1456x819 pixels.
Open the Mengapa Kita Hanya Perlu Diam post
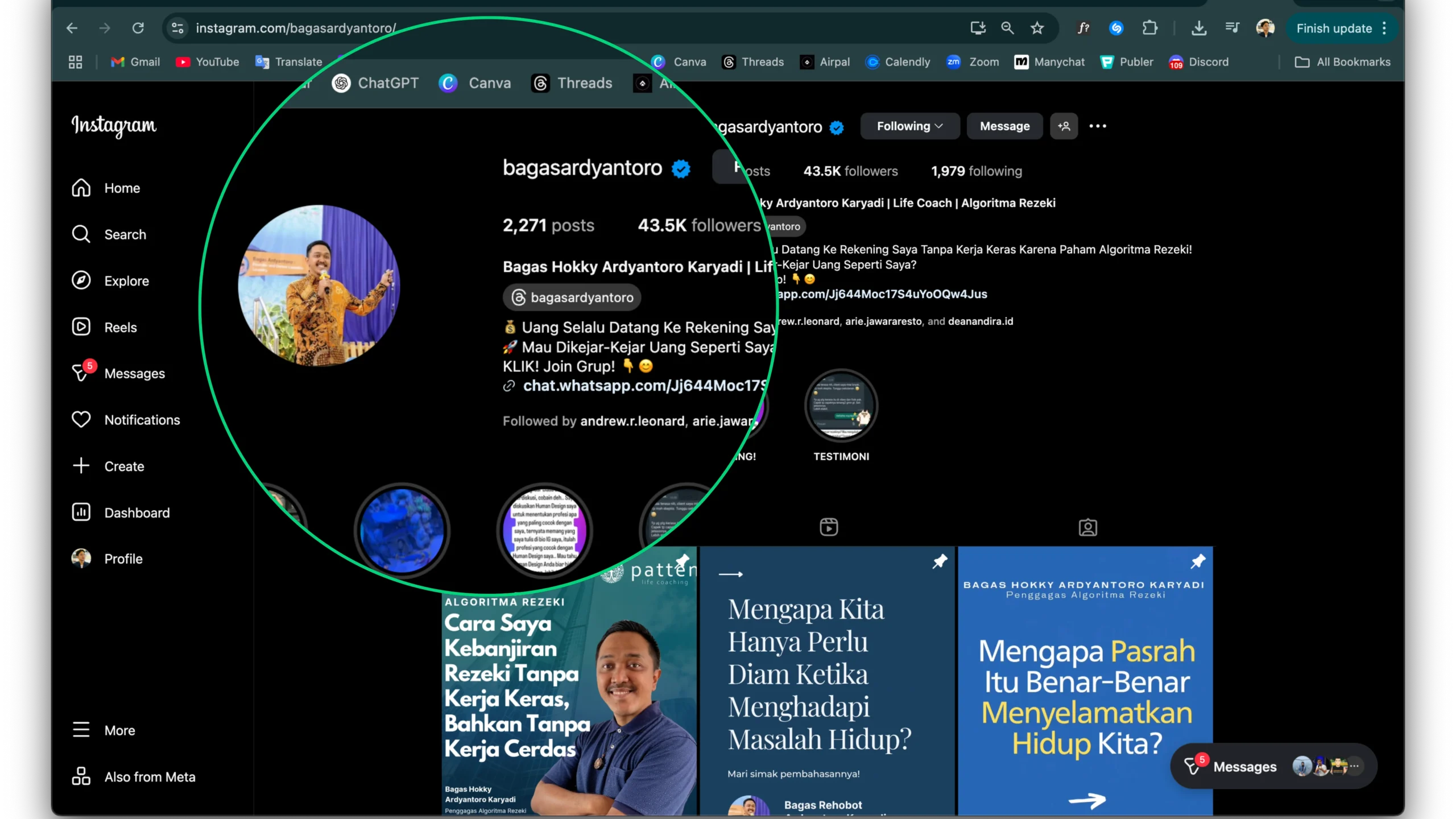(x=828, y=681)
